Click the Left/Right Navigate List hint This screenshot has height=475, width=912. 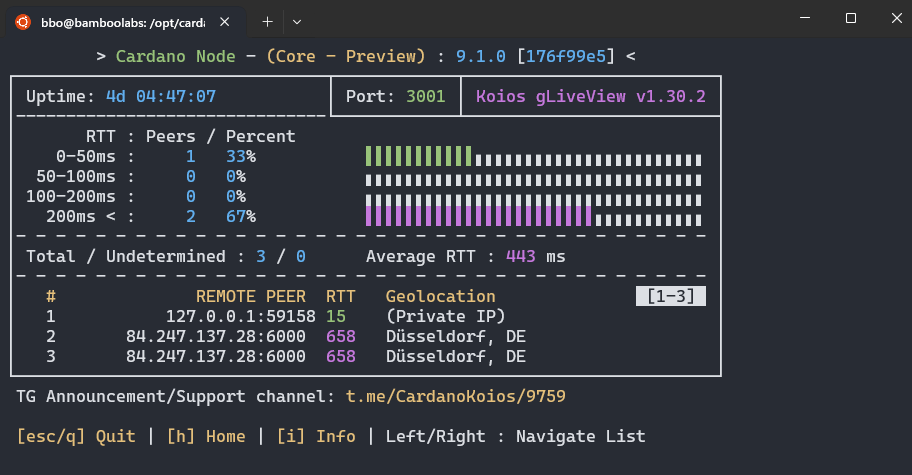click(x=515, y=436)
